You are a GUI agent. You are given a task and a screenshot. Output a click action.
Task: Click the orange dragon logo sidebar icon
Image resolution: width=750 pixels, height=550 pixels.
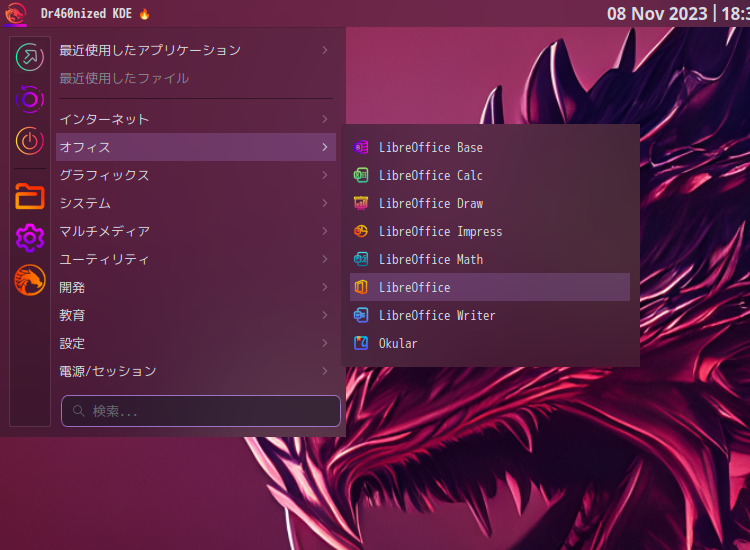(x=30, y=280)
